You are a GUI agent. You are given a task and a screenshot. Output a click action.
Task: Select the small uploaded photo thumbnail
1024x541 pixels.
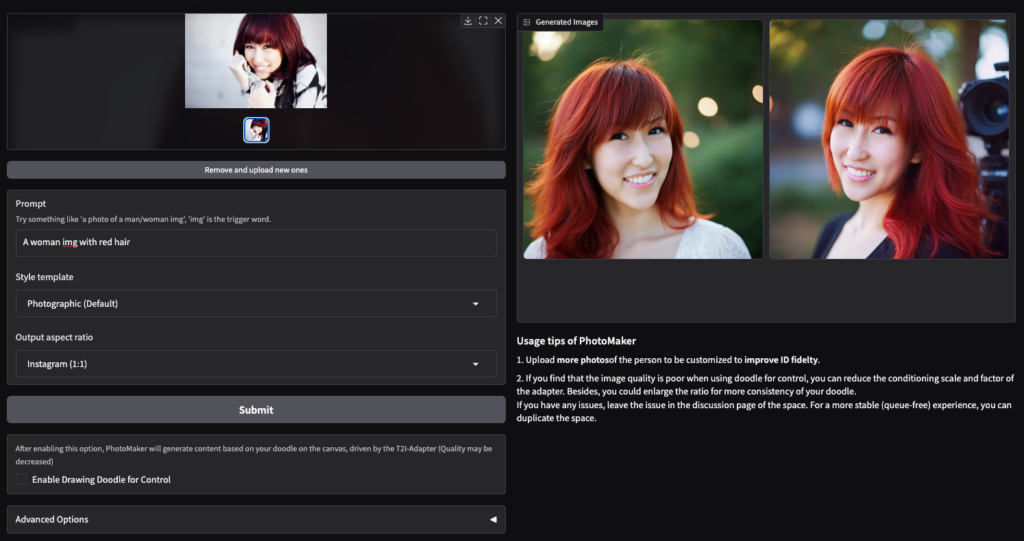[256, 130]
